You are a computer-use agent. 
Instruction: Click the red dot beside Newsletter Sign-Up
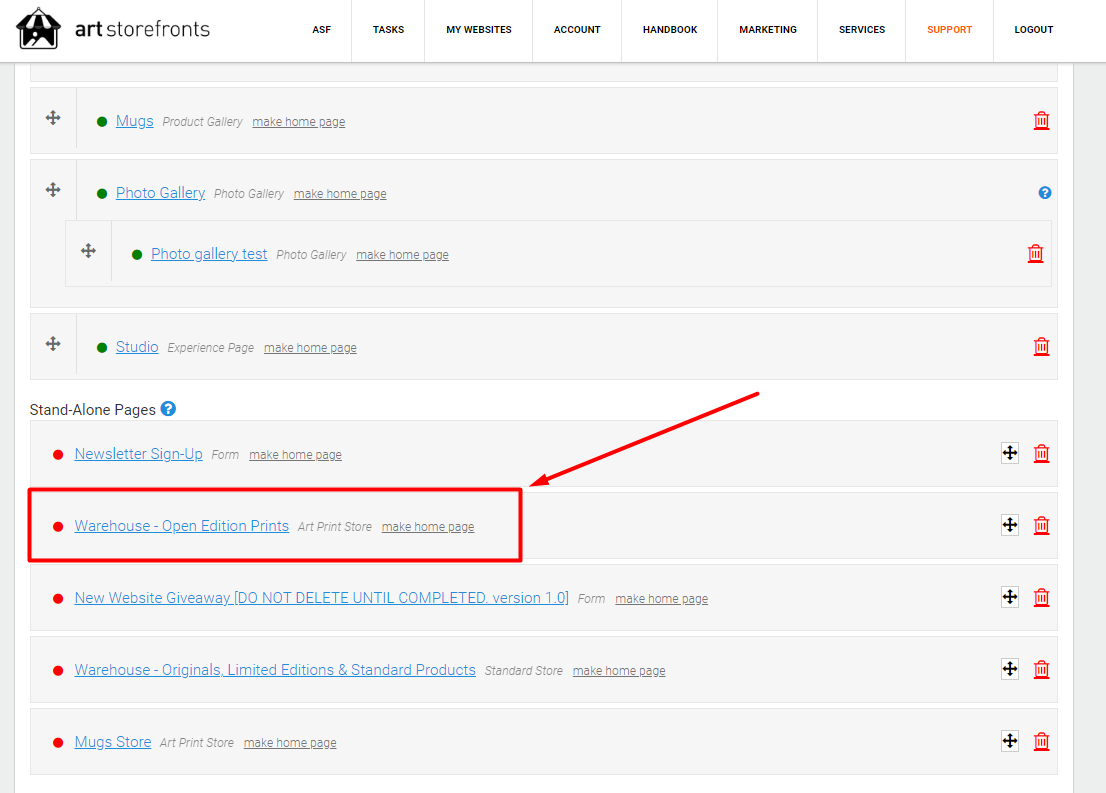click(x=57, y=453)
